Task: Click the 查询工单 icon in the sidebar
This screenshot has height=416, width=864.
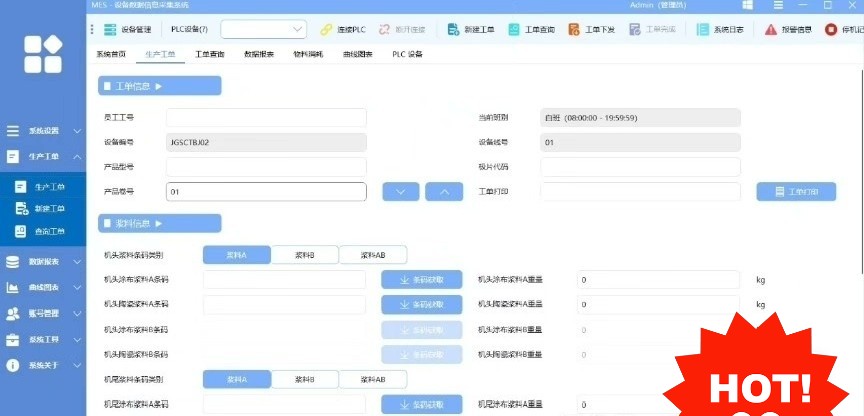Action: pyautogui.click(x=20, y=231)
